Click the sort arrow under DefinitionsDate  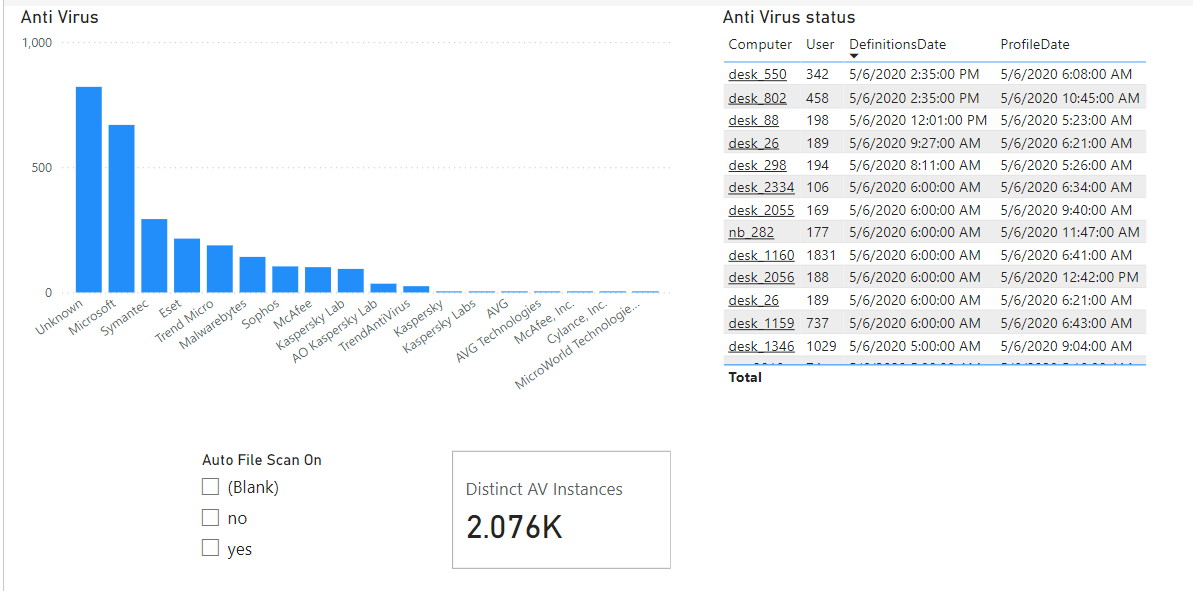(853, 57)
